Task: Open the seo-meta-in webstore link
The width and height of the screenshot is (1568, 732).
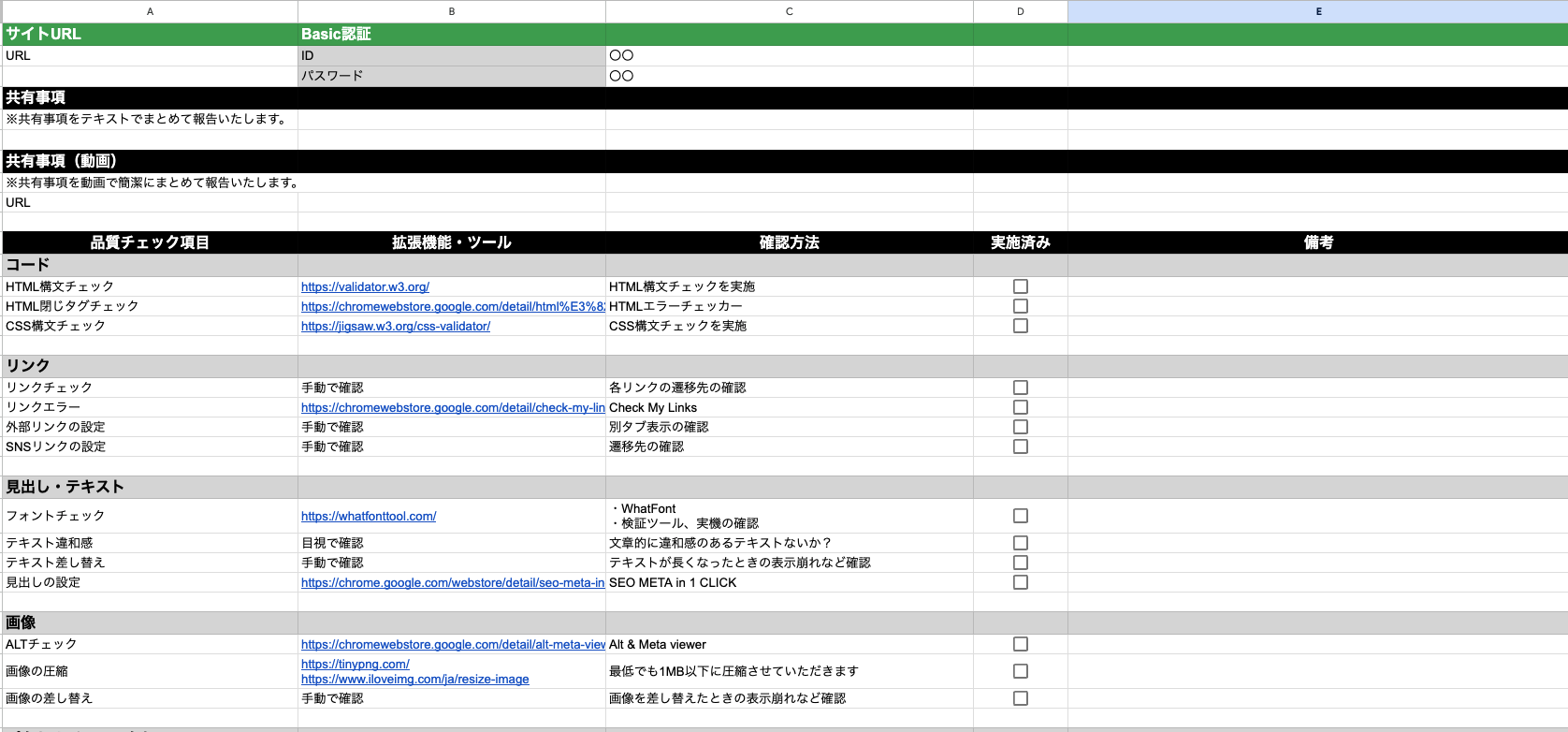Action: (x=453, y=582)
